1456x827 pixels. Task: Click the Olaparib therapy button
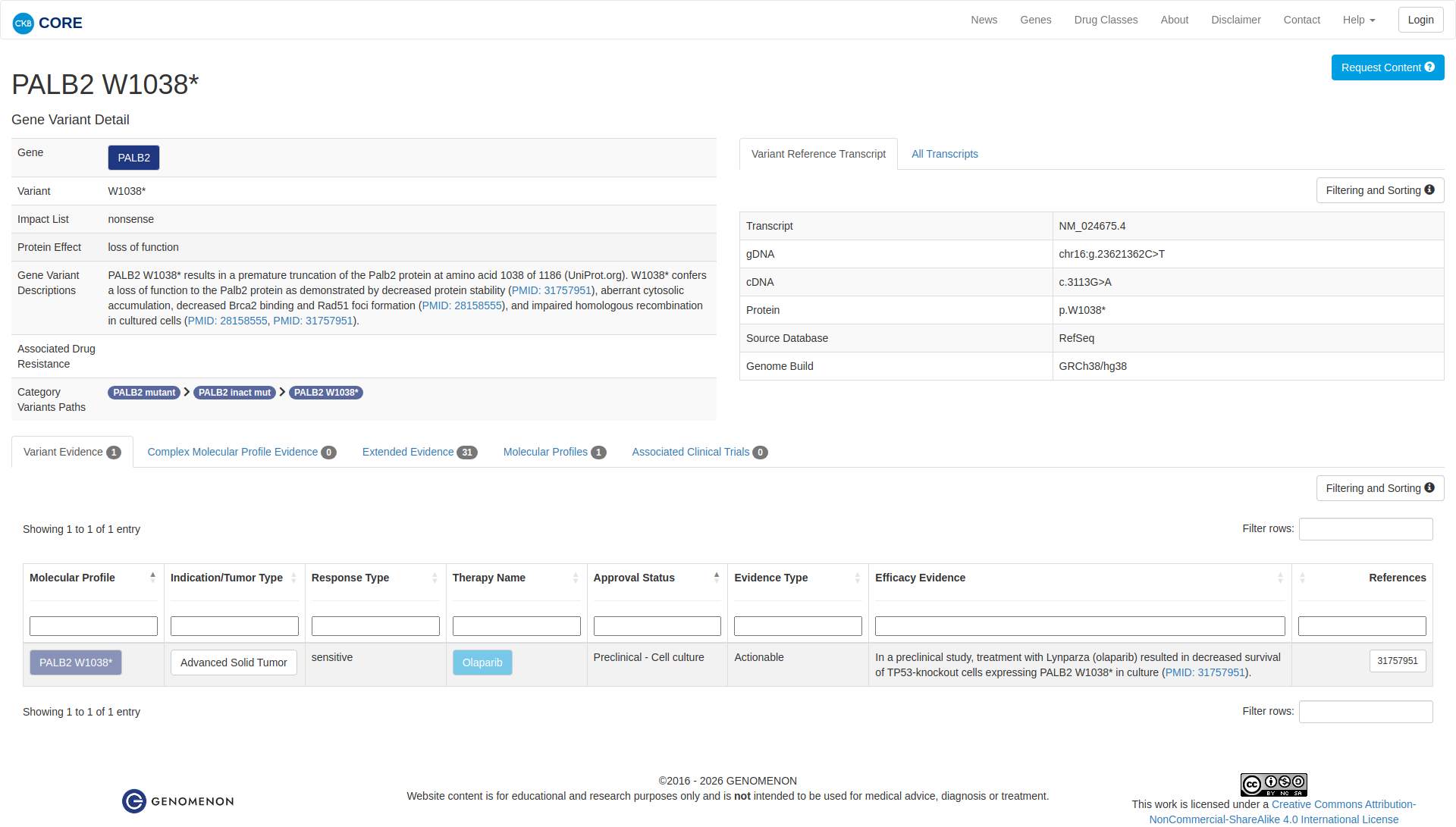coord(482,663)
